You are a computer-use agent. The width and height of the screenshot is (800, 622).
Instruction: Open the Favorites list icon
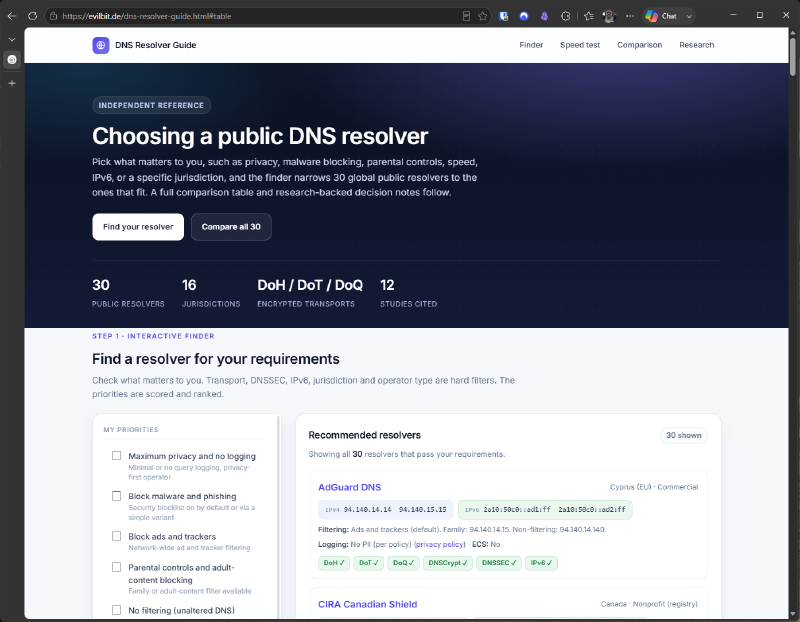pyautogui.click(x=589, y=16)
